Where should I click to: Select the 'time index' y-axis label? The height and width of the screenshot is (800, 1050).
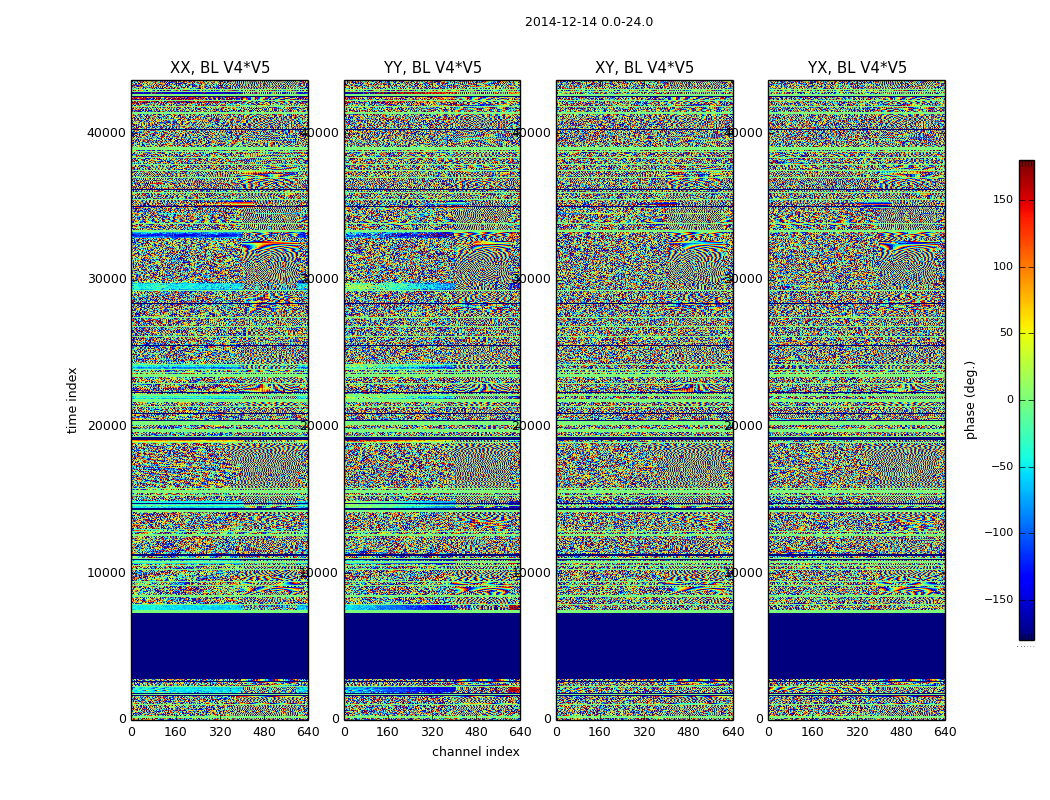[x=72, y=400]
